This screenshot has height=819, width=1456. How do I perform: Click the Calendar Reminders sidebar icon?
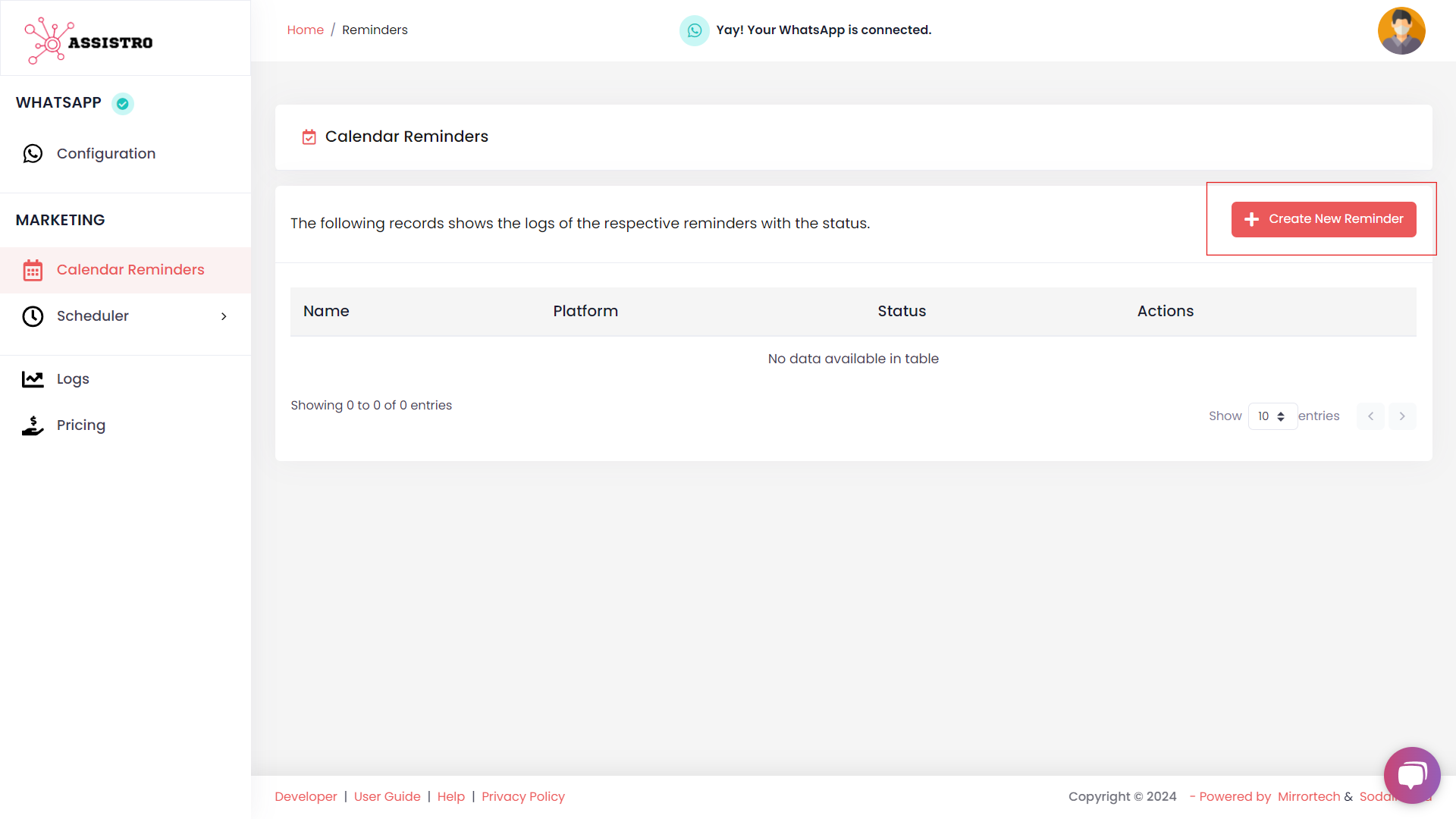pos(33,270)
